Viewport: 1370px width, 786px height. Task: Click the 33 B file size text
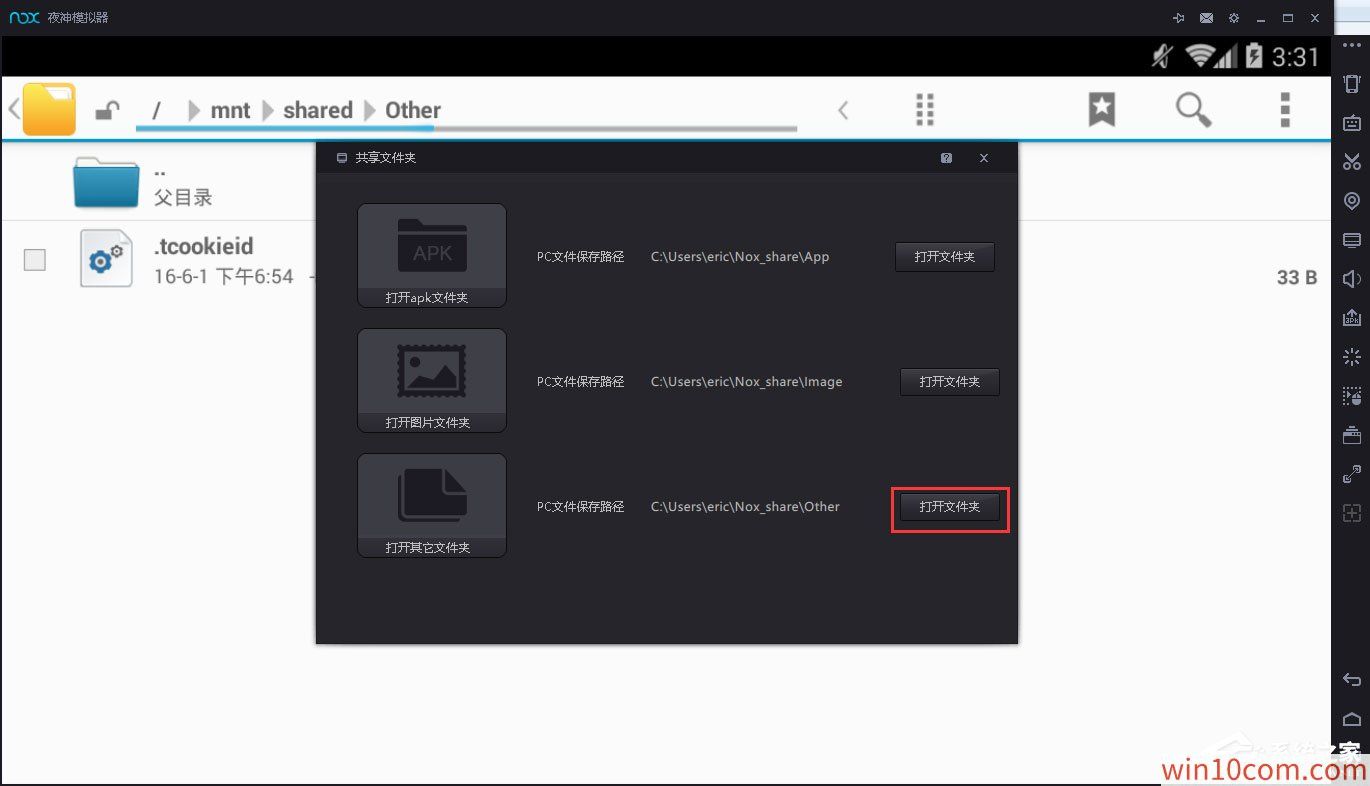tap(1297, 278)
